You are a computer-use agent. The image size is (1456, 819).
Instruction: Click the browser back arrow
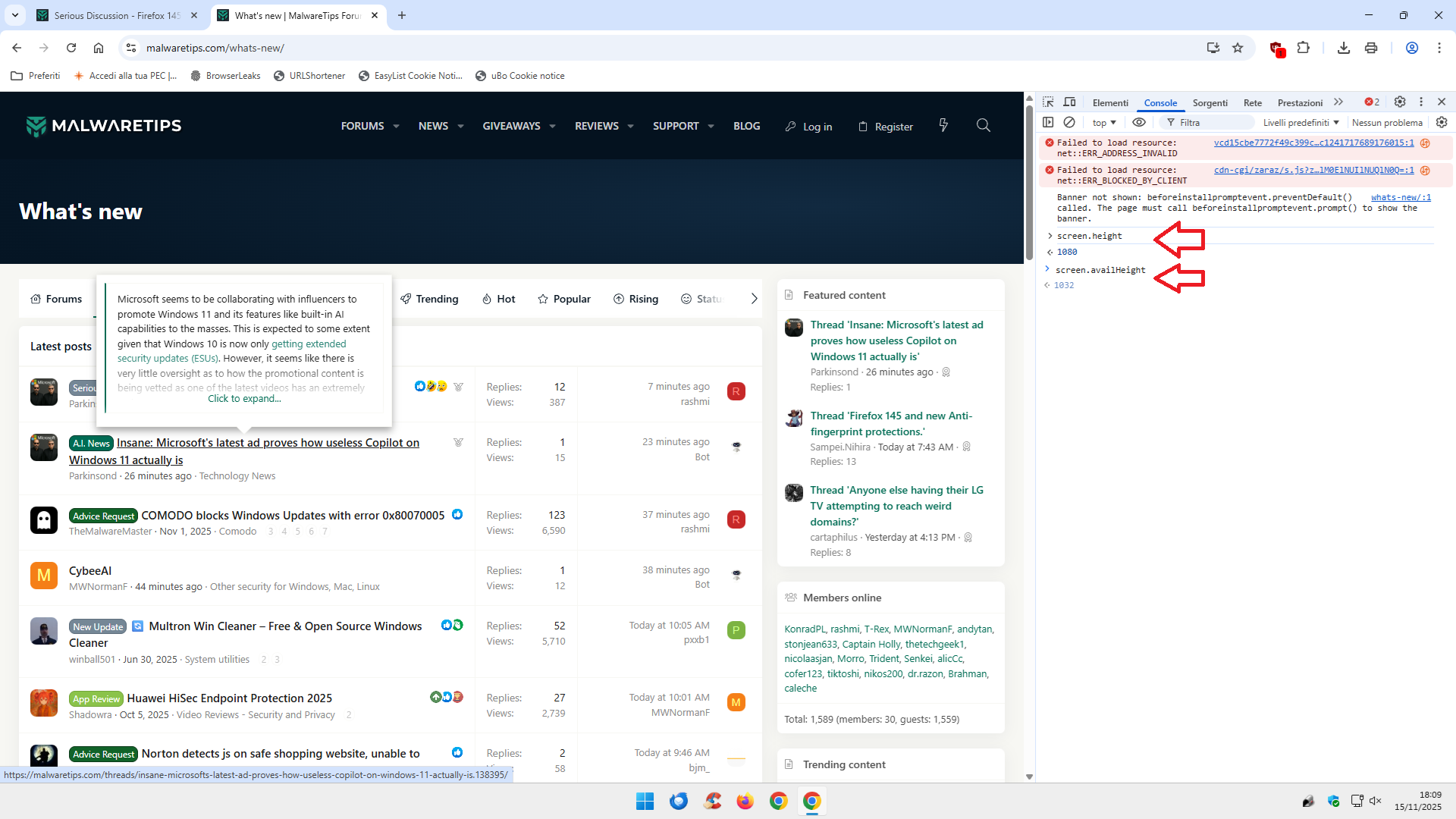[x=17, y=48]
